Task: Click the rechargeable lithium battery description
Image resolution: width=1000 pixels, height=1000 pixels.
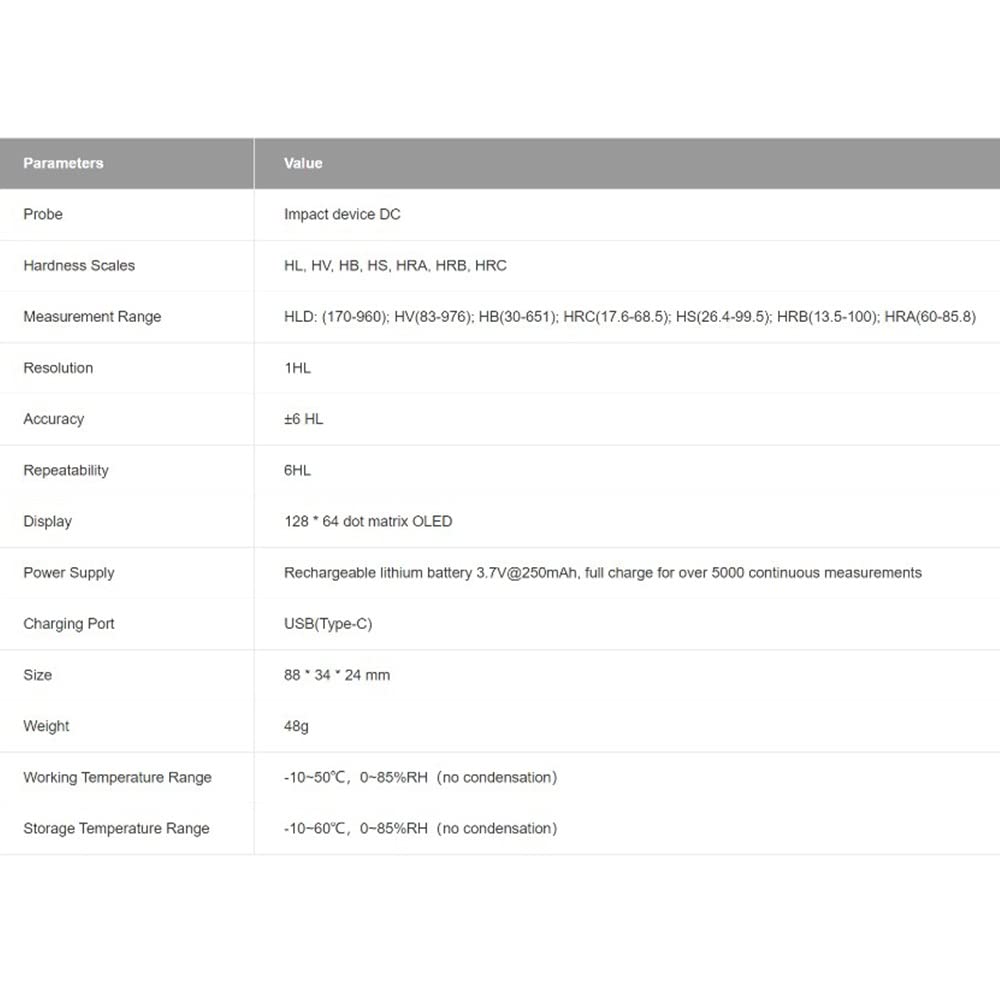Action: point(603,573)
